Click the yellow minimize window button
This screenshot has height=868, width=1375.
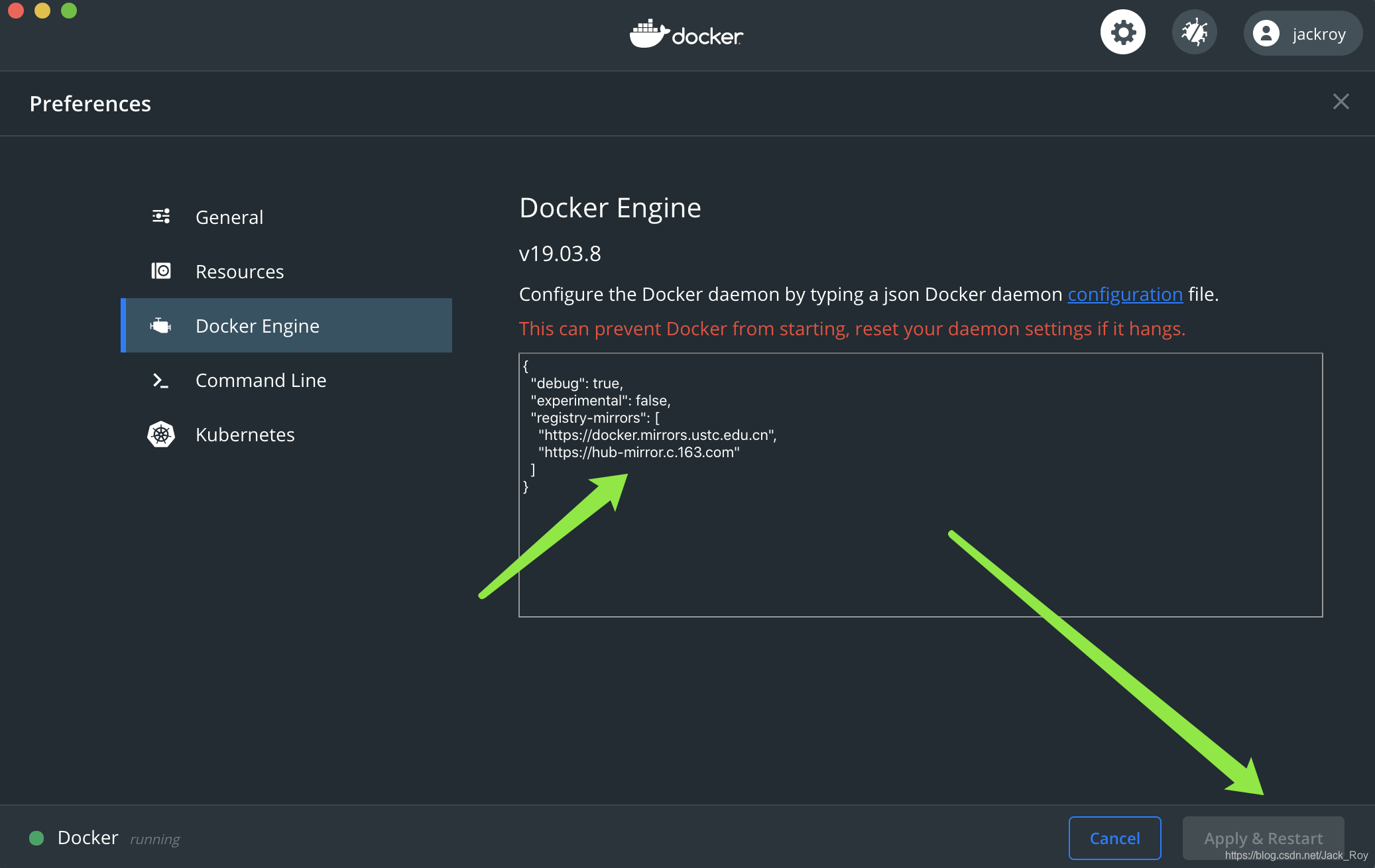click(x=42, y=10)
